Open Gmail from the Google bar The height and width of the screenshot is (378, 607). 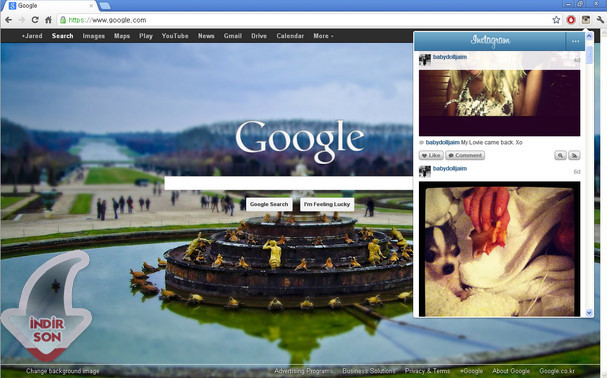233,36
